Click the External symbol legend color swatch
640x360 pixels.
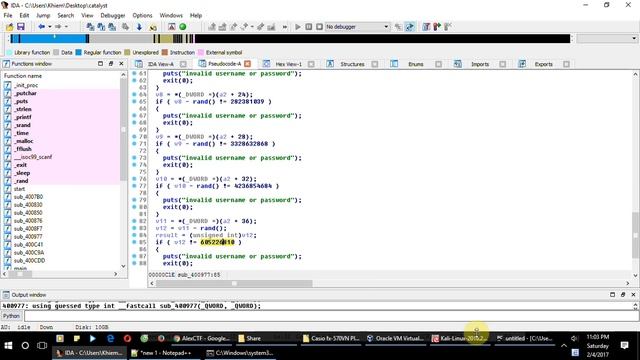[x=201, y=52]
